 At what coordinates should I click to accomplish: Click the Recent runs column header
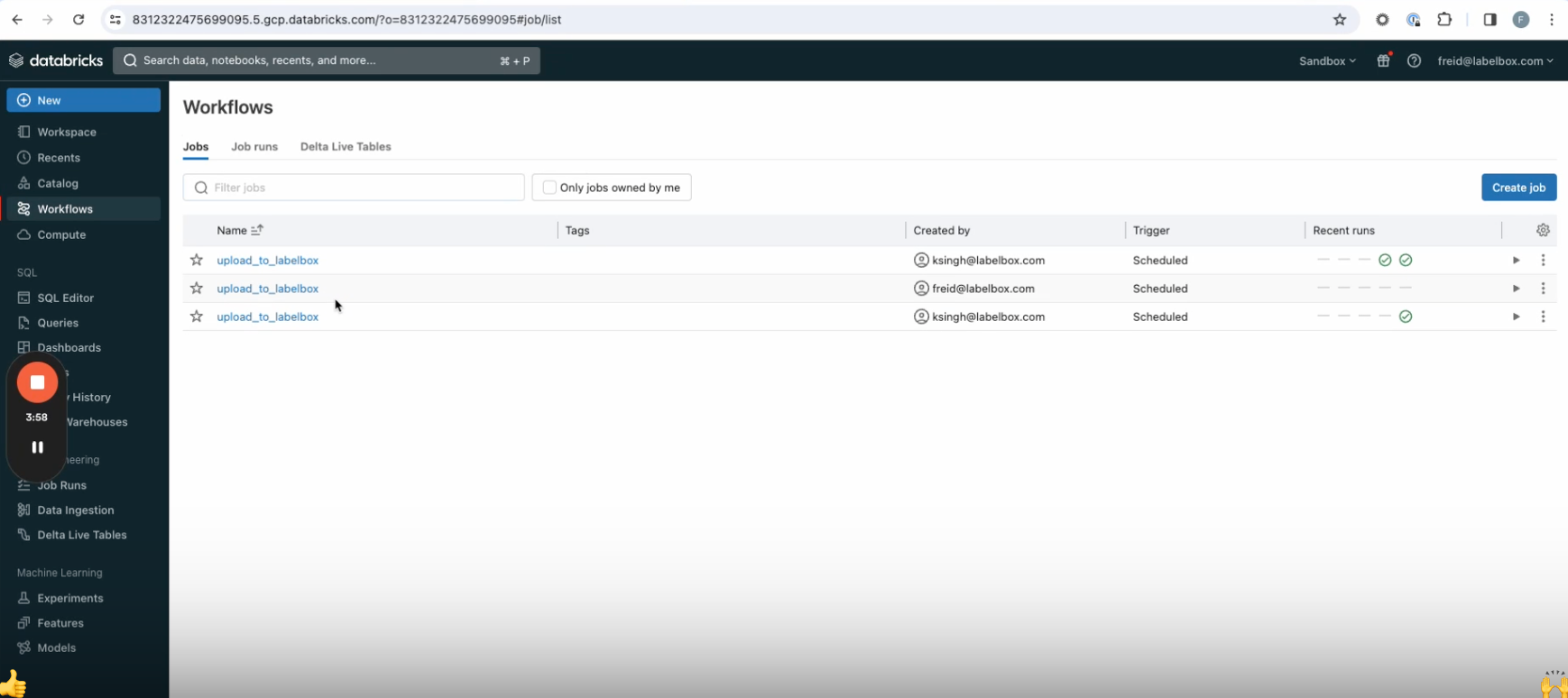pyautogui.click(x=1343, y=230)
